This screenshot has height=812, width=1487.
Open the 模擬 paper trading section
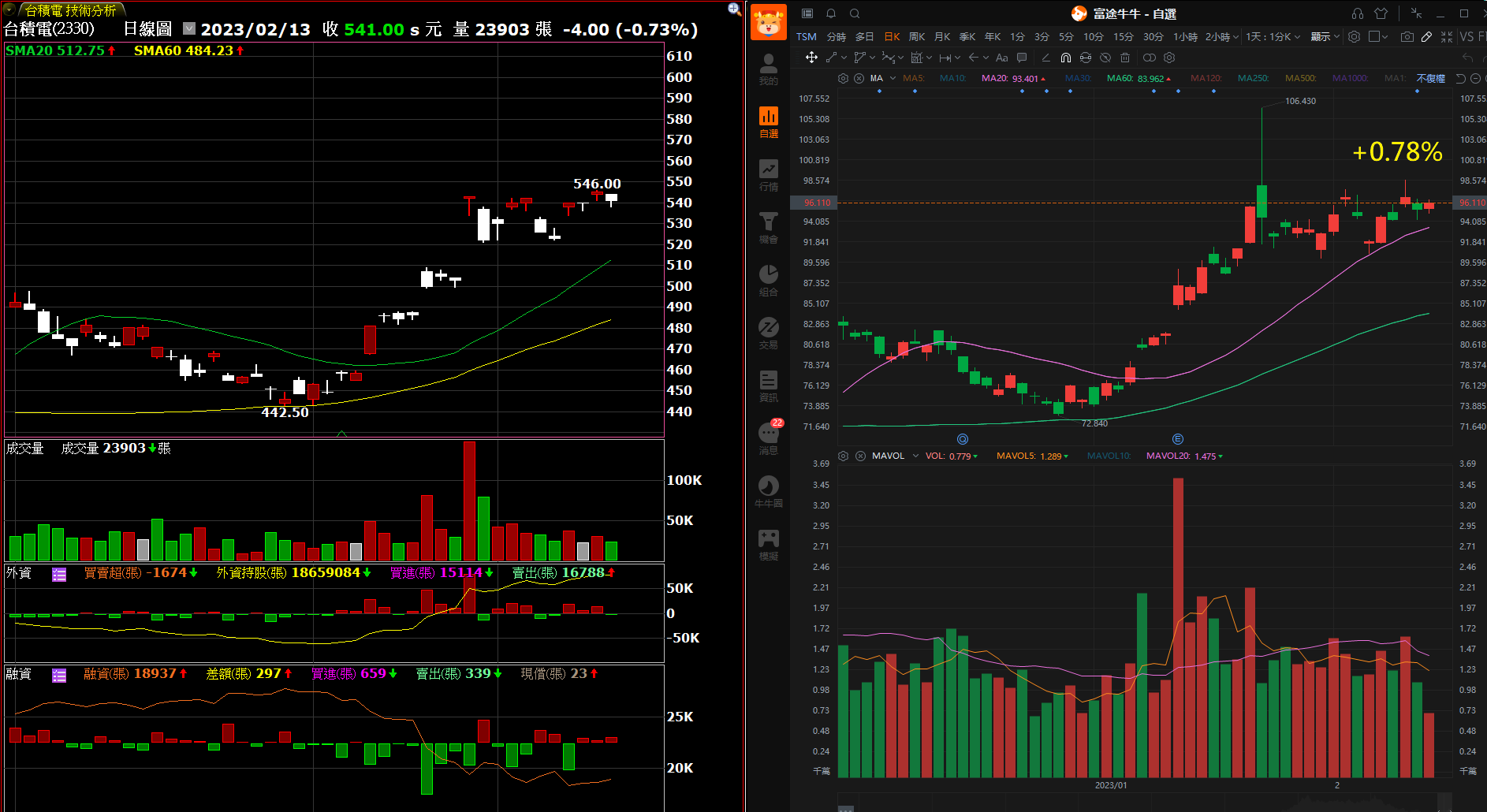[768, 545]
